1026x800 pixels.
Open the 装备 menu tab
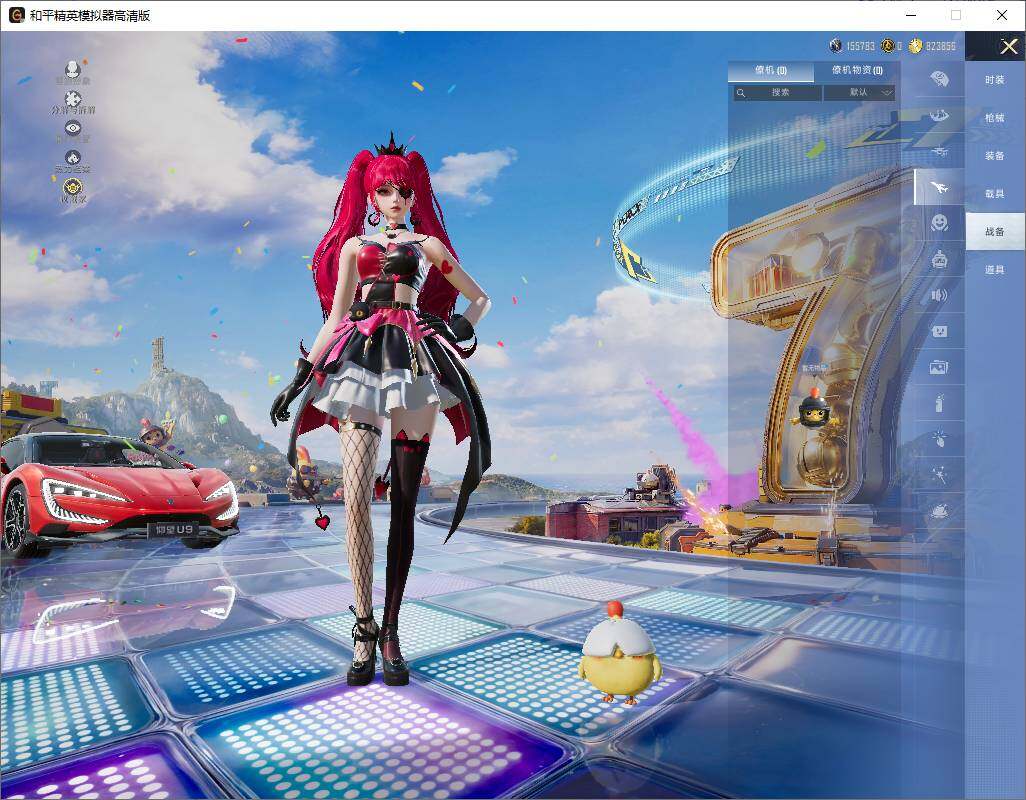(x=995, y=156)
